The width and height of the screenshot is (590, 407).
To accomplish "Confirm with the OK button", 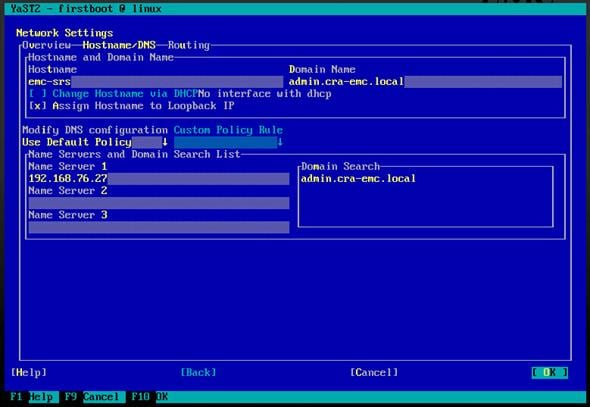I will (x=550, y=372).
